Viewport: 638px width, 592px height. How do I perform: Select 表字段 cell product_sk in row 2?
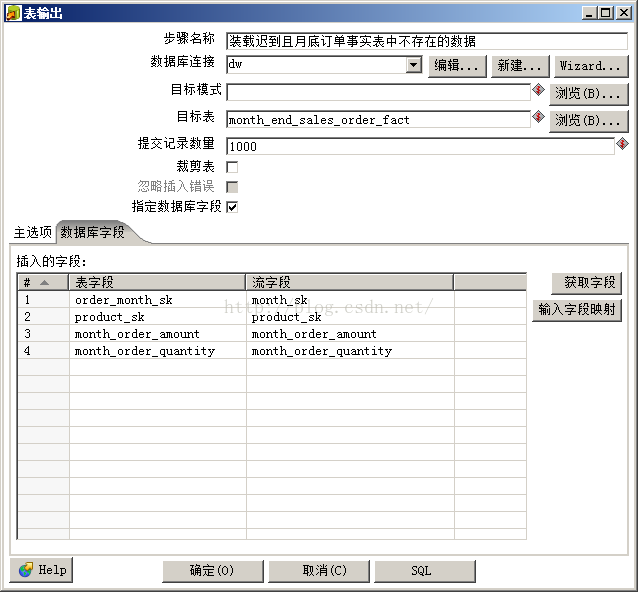point(157,317)
